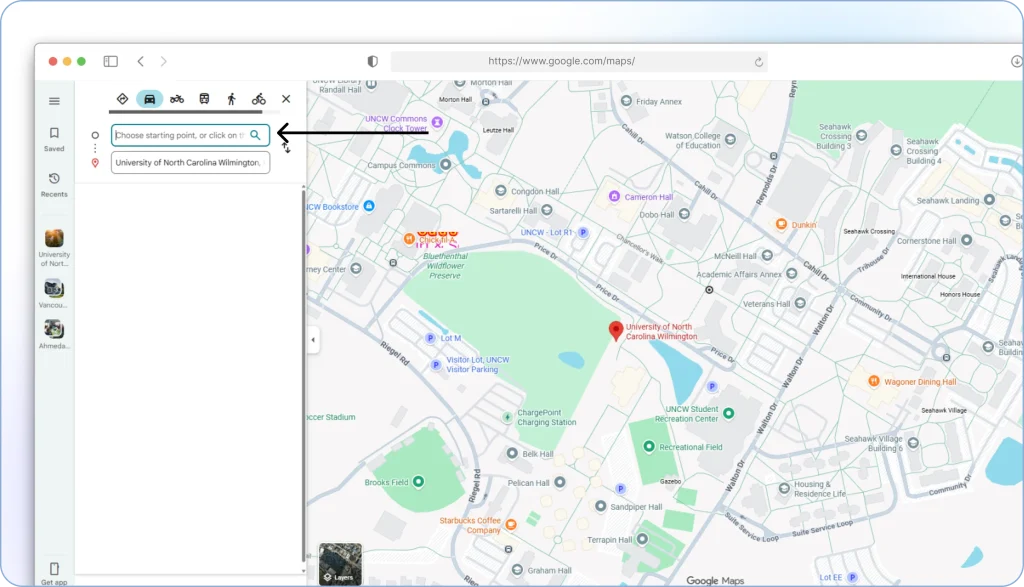Open the Layers map view thumbnail
This screenshot has width=1024, height=587.
[340, 563]
